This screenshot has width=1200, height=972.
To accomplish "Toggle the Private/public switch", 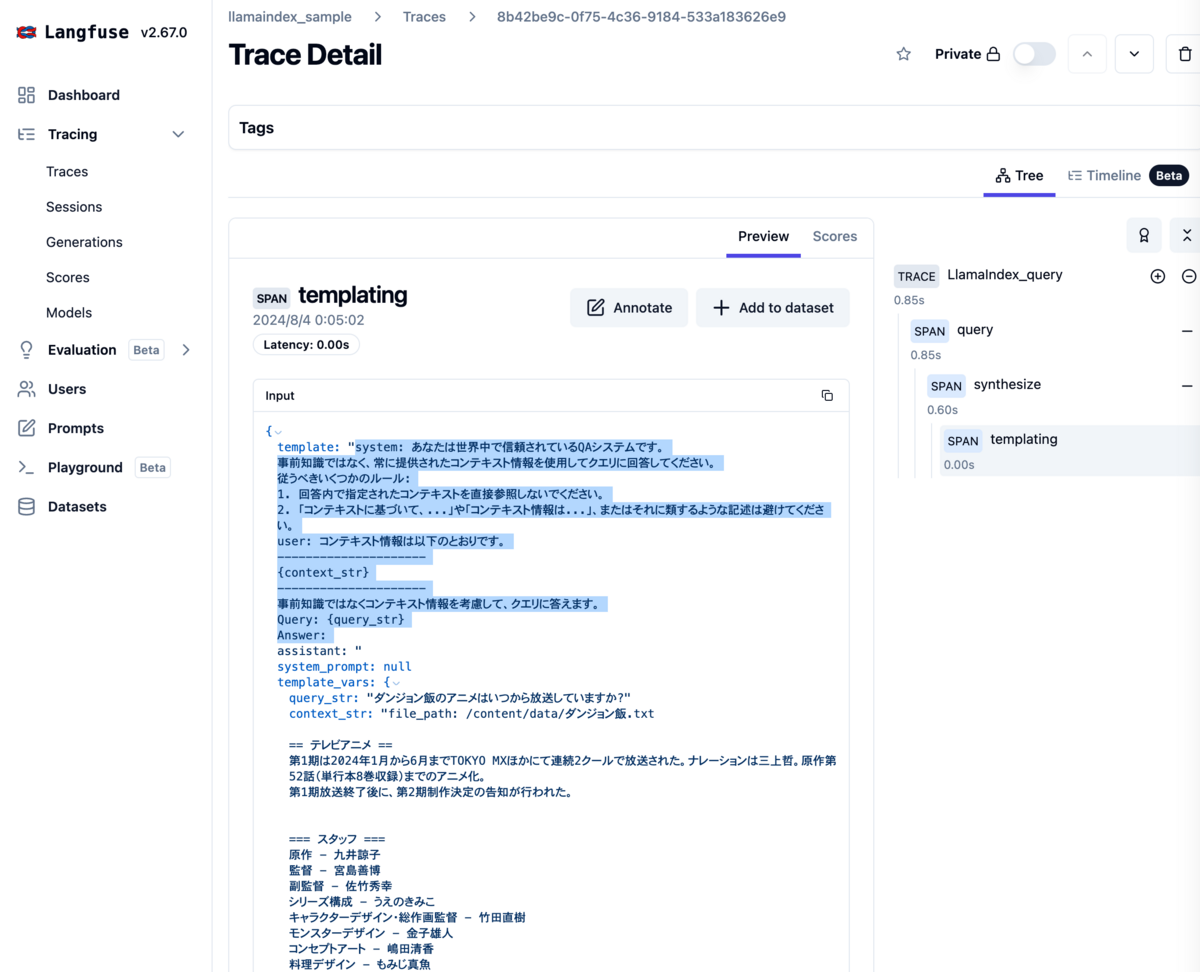I will coord(1034,54).
